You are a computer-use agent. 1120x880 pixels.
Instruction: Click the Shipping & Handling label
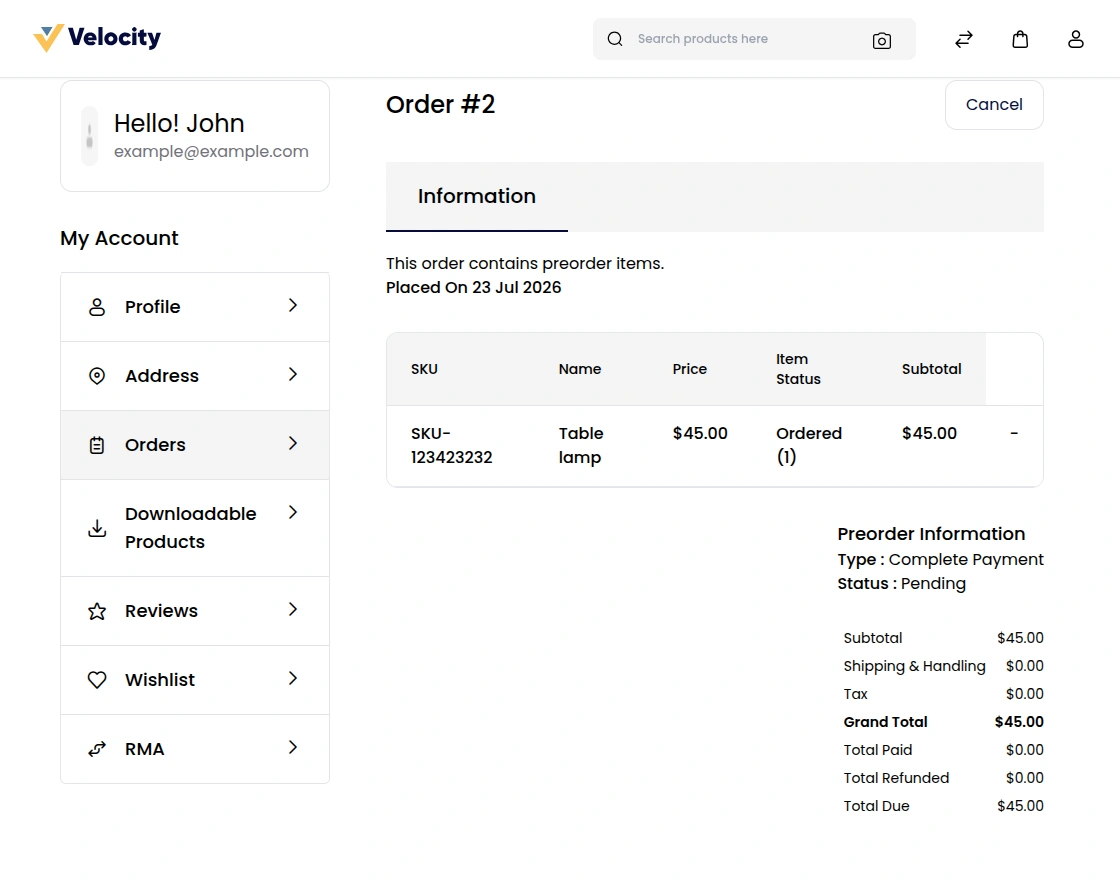914,666
